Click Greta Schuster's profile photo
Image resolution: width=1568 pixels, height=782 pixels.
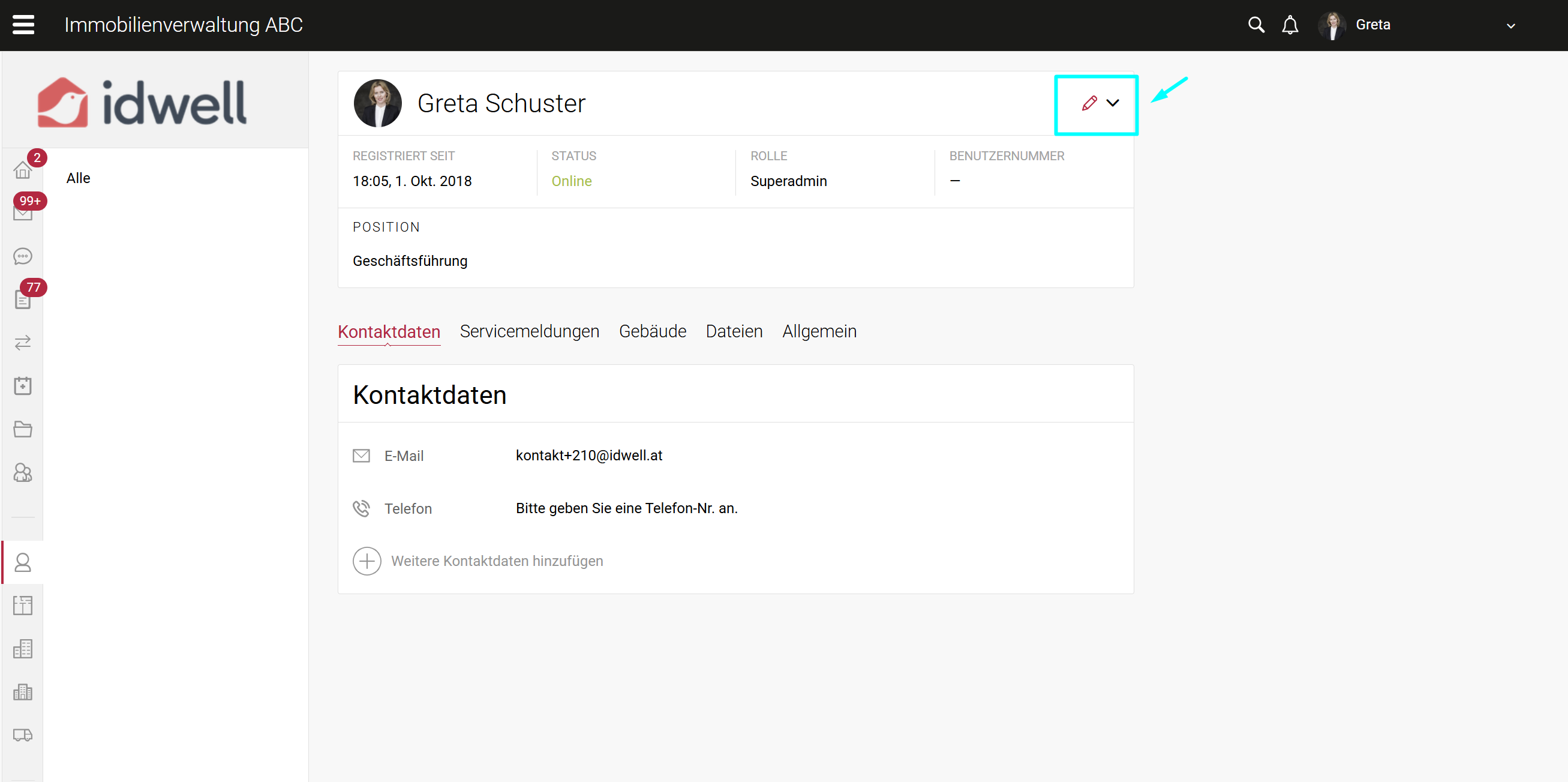click(x=377, y=103)
